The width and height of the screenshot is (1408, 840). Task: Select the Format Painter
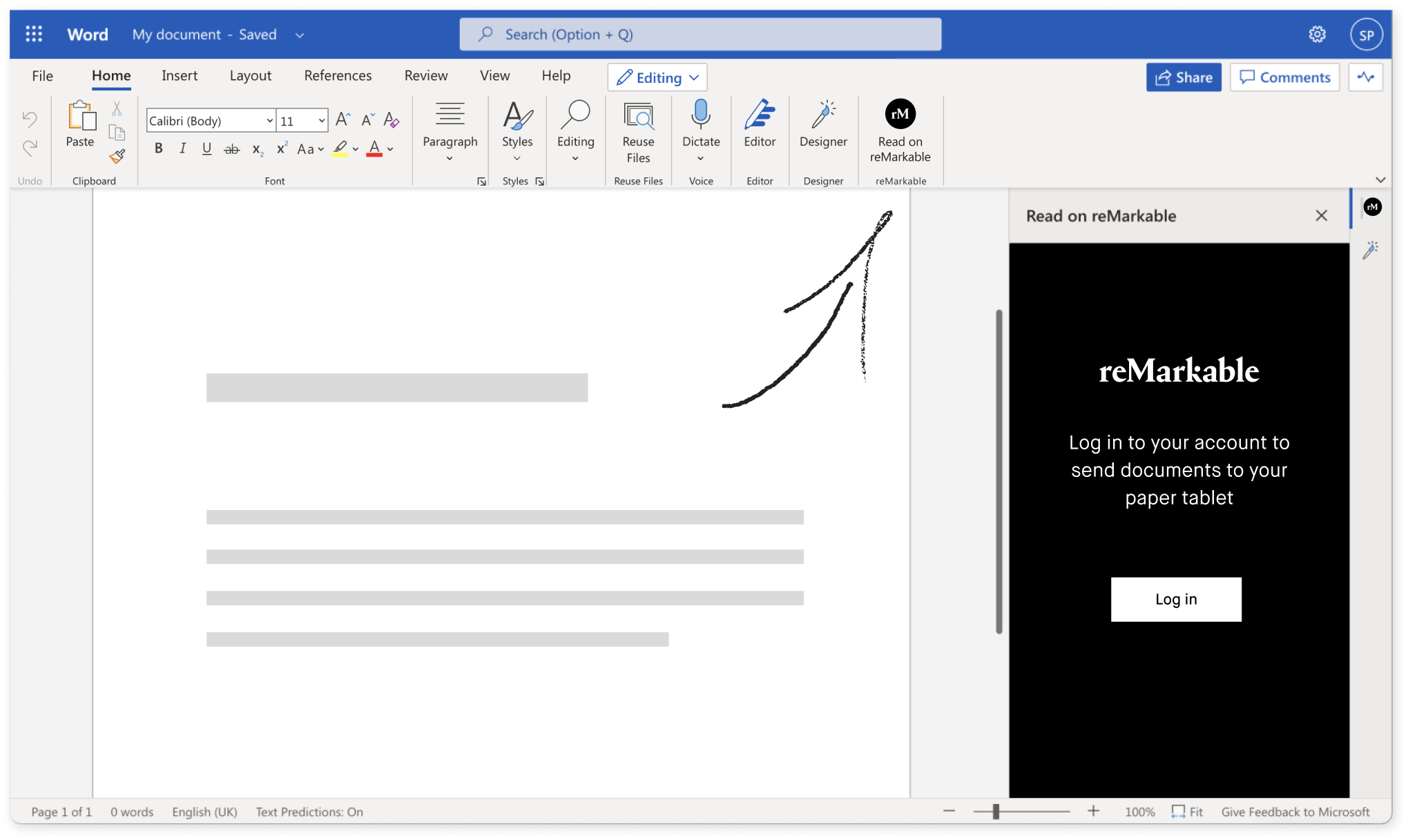[x=117, y=157]
